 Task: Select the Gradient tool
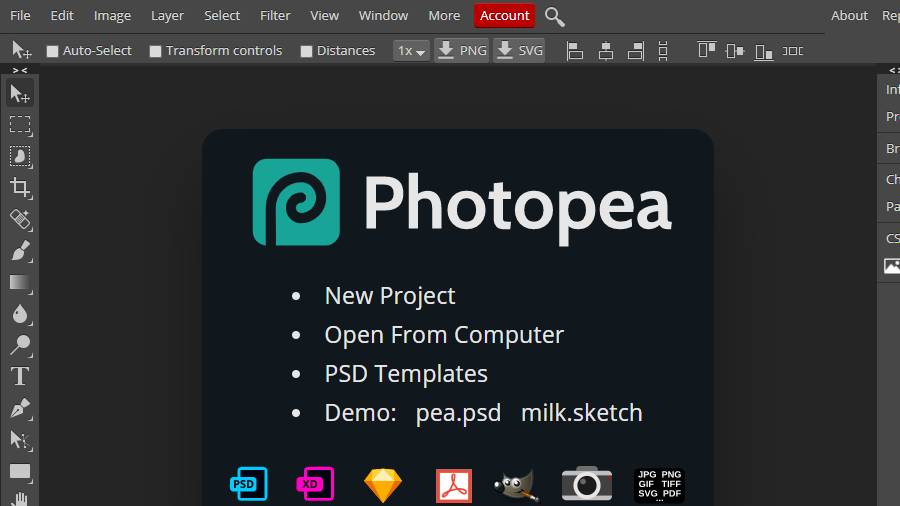coord(20,283)
